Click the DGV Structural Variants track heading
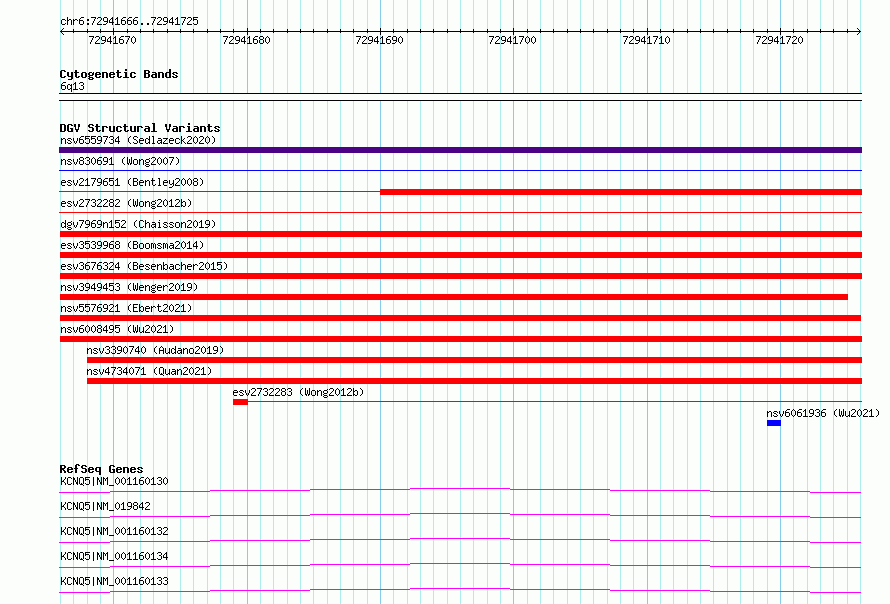 (140, 128)
